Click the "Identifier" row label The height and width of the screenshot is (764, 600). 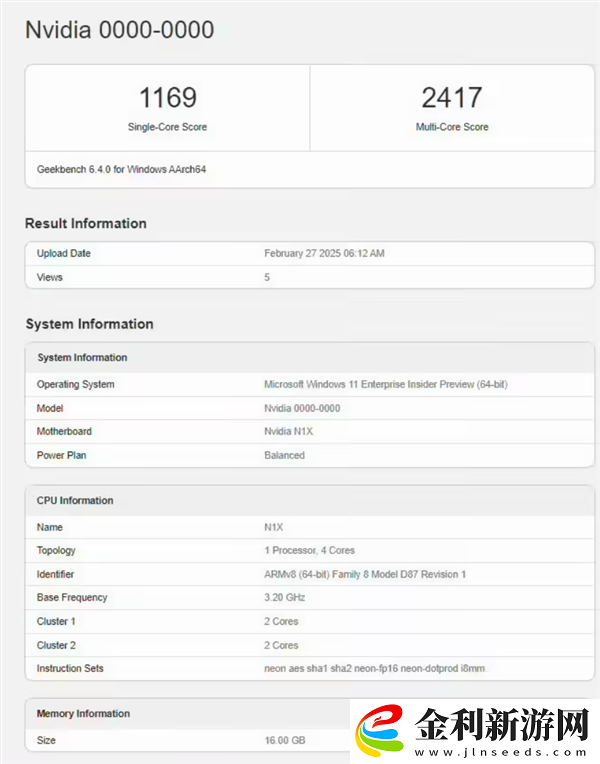55,574
